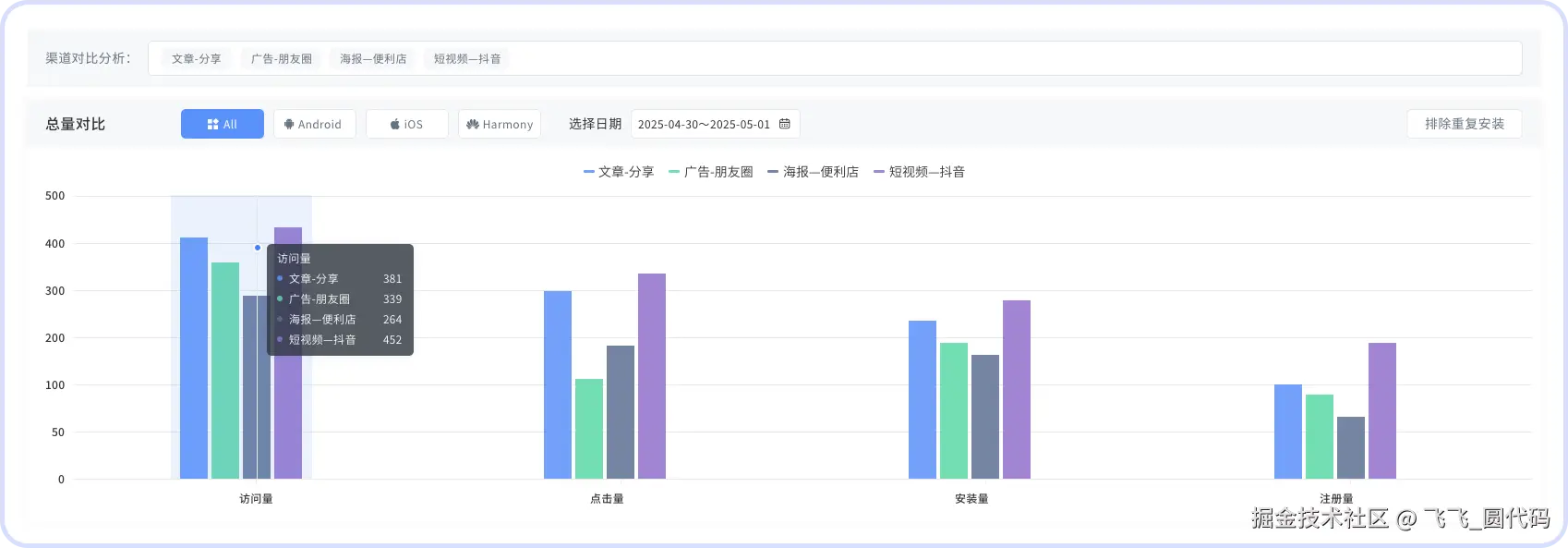Click the 海报—便利店 channel tag
Screen dimensions: 1568x548
pyautogui.click(x=373, y=58)
